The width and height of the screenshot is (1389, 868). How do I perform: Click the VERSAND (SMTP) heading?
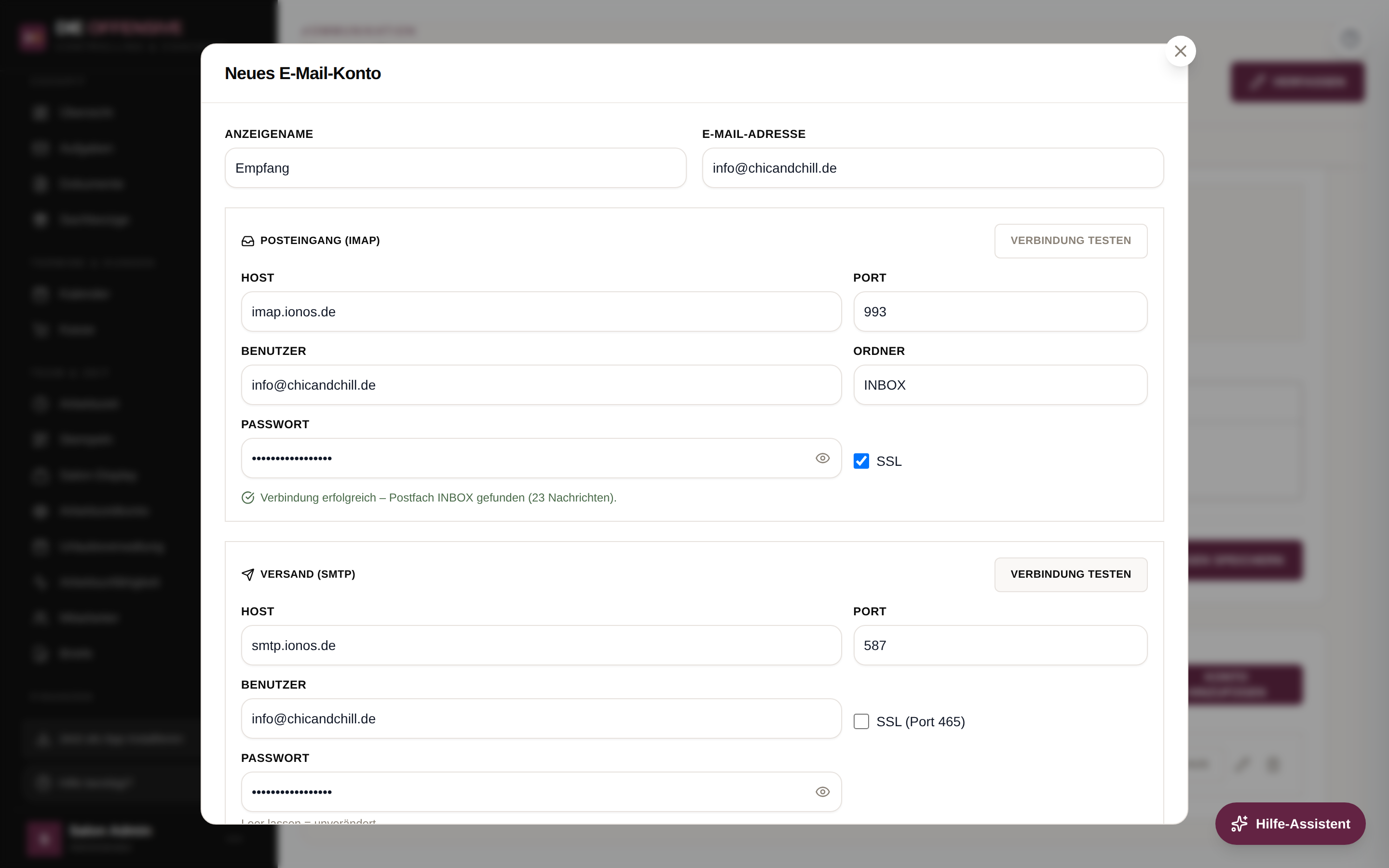click(308, 574)
